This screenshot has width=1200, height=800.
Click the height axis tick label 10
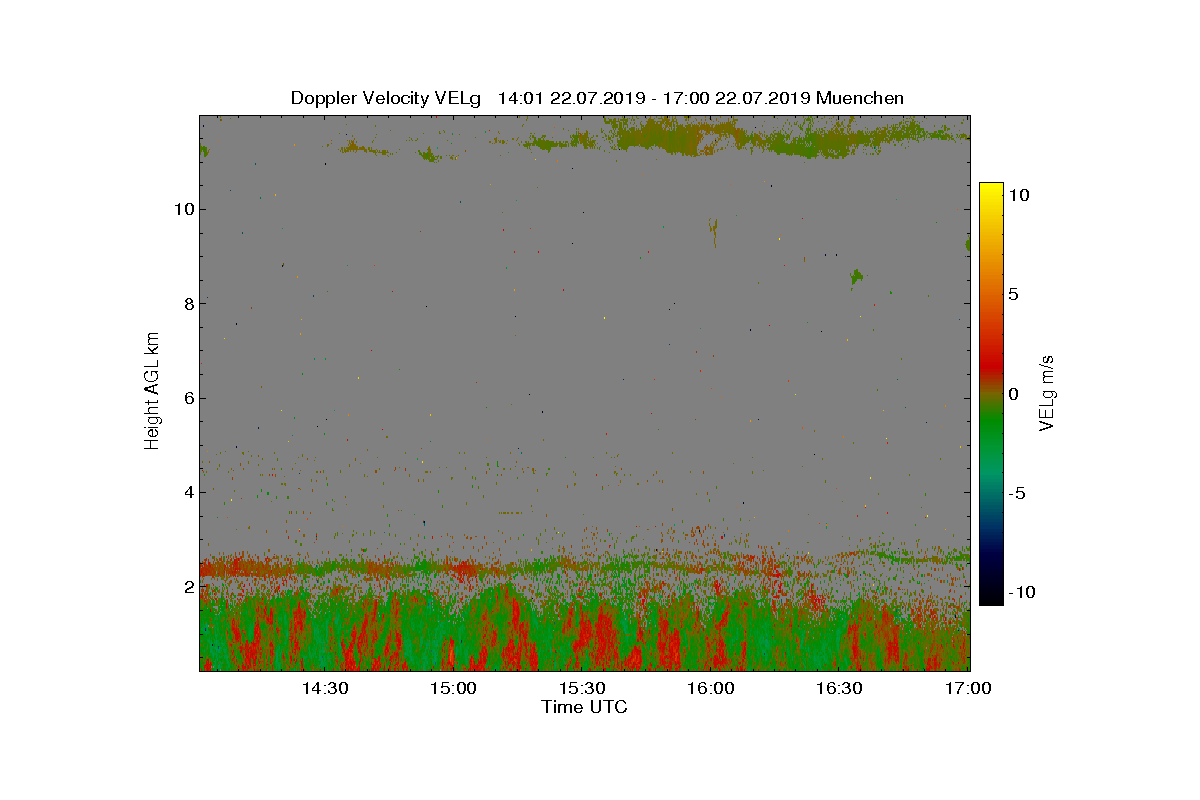(183, 209)
